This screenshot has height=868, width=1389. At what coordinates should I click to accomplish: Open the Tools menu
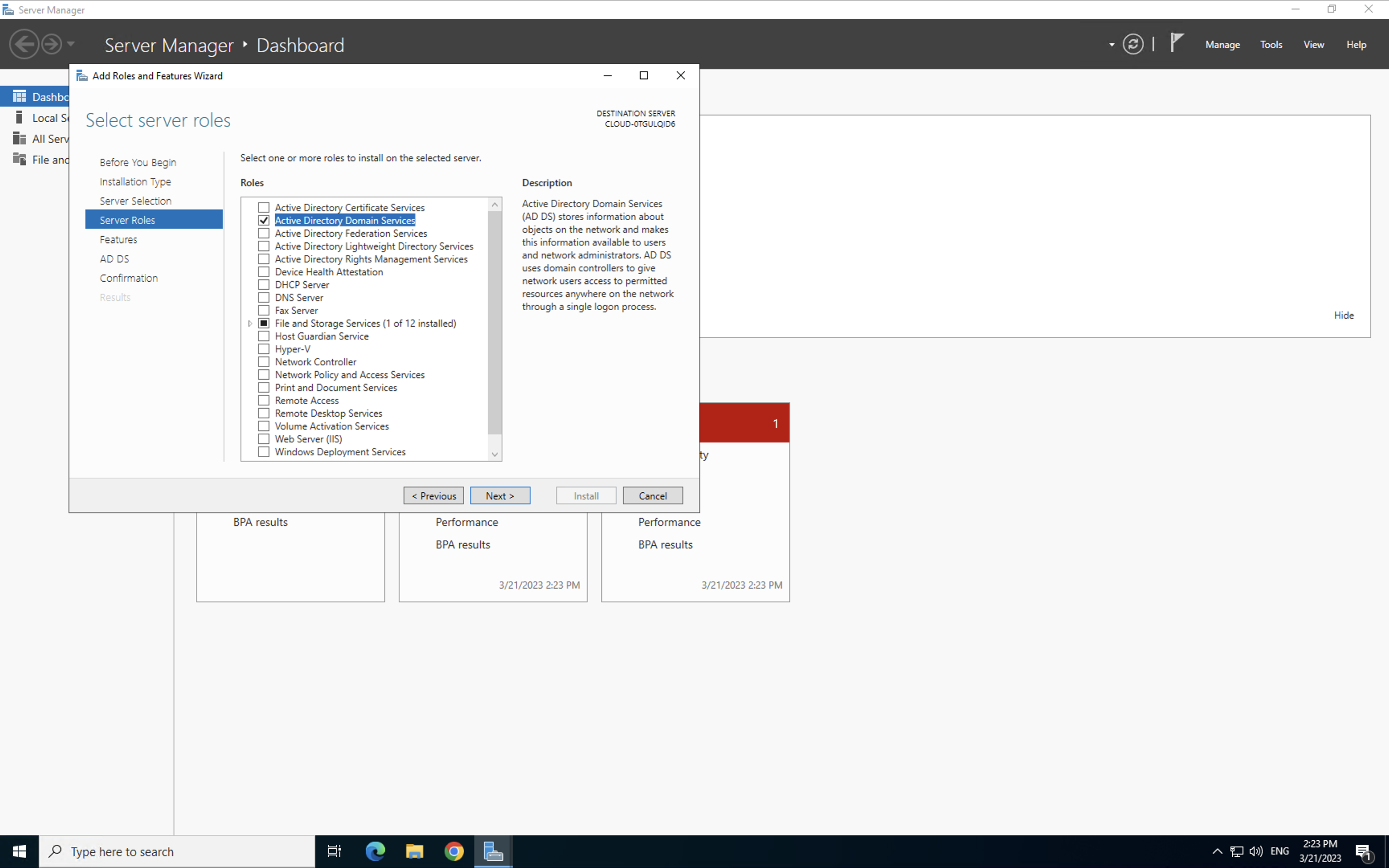tap(1271, 45)
